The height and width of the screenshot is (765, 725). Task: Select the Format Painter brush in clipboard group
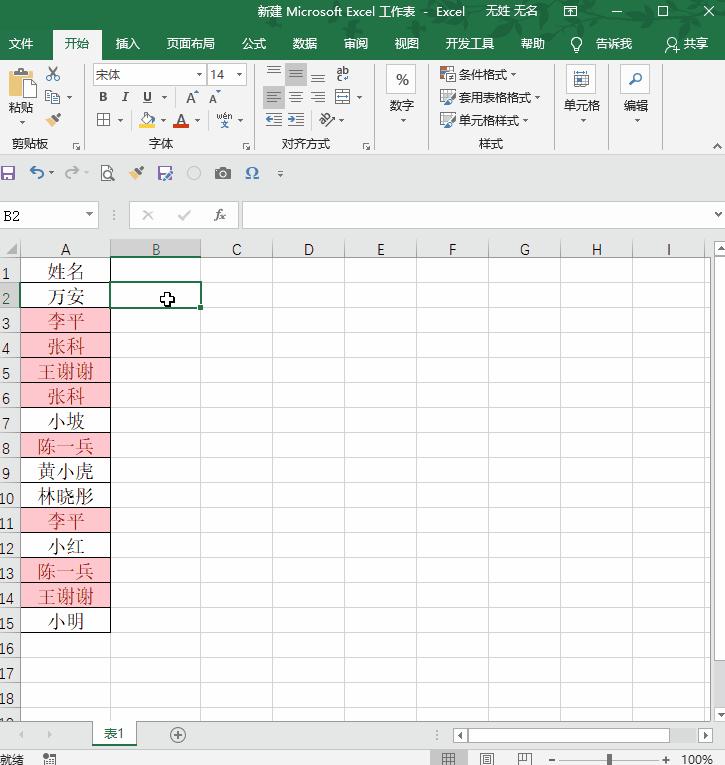pos(53,120)
